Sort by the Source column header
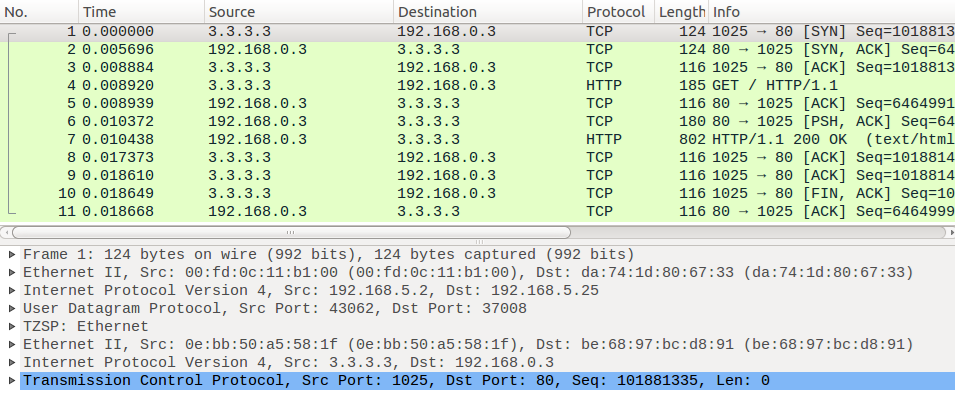The width and height of the screenshot is (955, 397). point(298,12)
